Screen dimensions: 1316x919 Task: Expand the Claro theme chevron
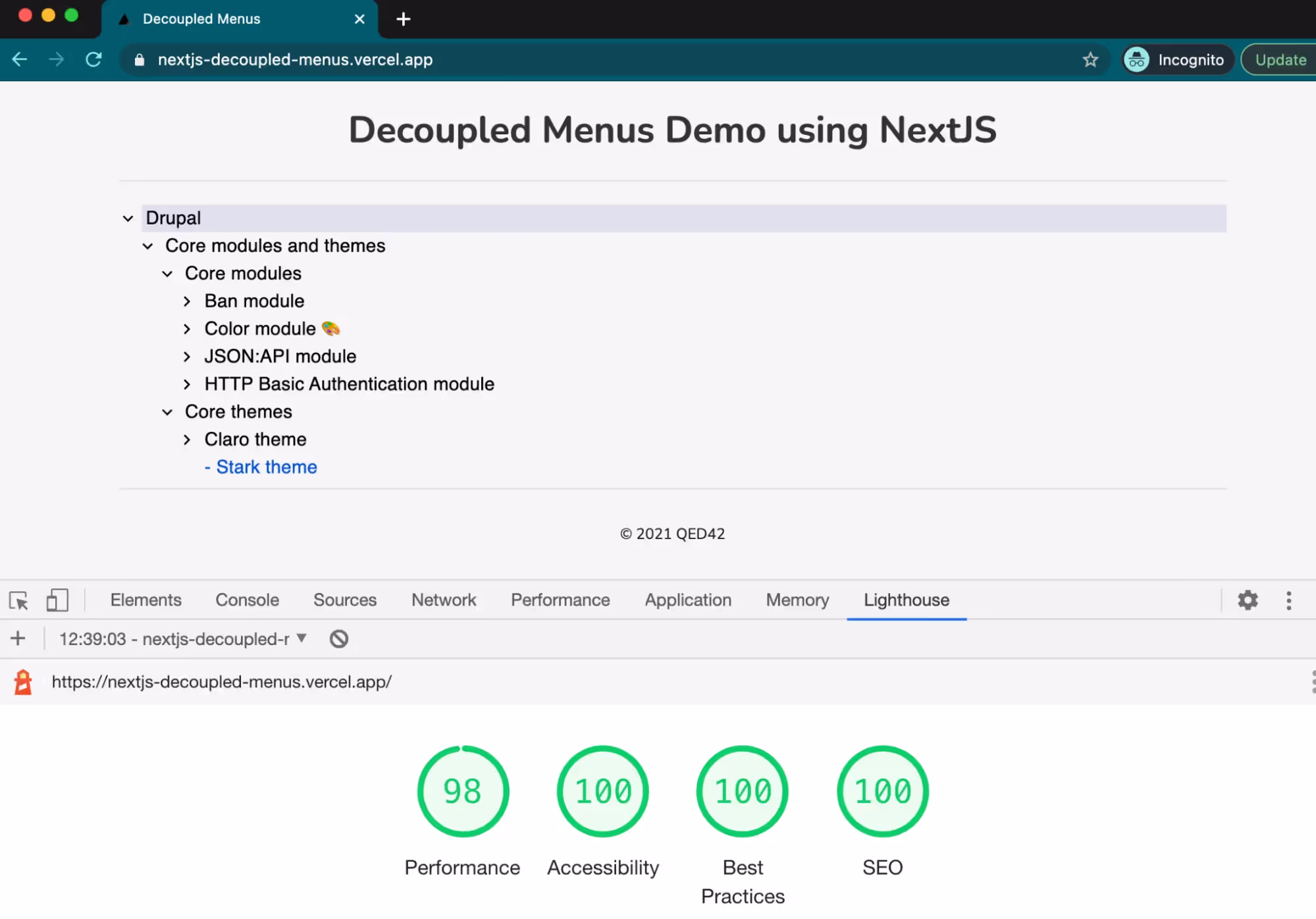coord(187,440)
